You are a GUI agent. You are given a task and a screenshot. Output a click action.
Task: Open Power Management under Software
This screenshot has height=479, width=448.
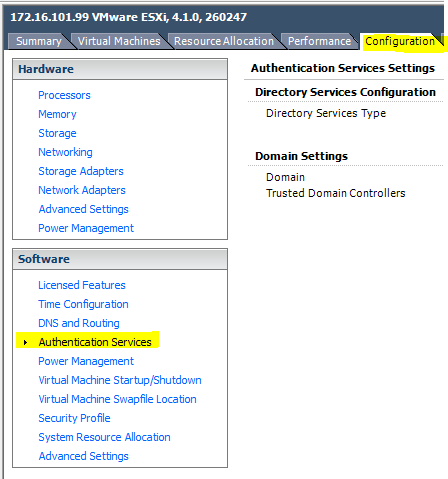click(86, 361)
